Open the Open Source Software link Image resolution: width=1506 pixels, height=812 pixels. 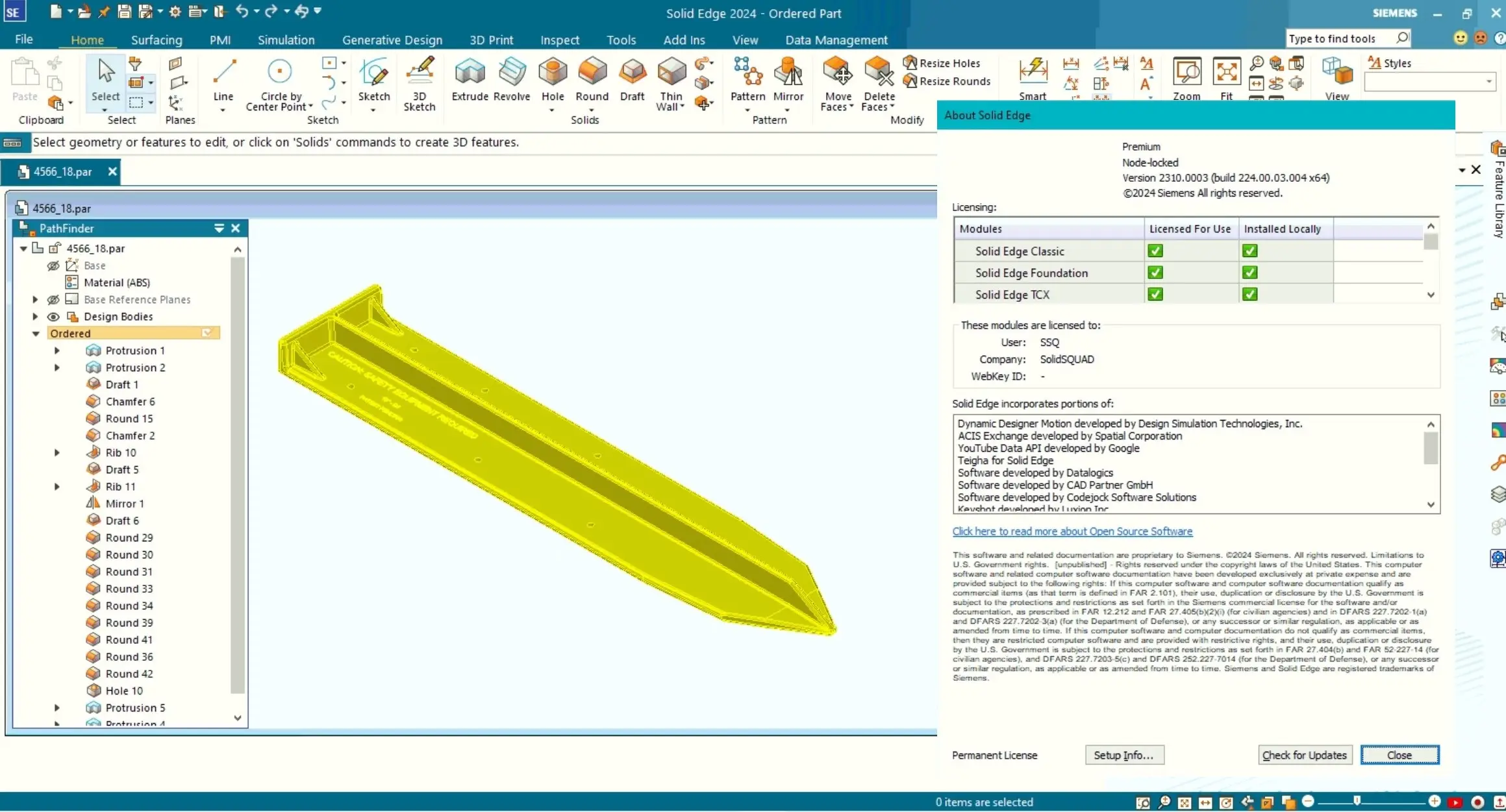1072,531
